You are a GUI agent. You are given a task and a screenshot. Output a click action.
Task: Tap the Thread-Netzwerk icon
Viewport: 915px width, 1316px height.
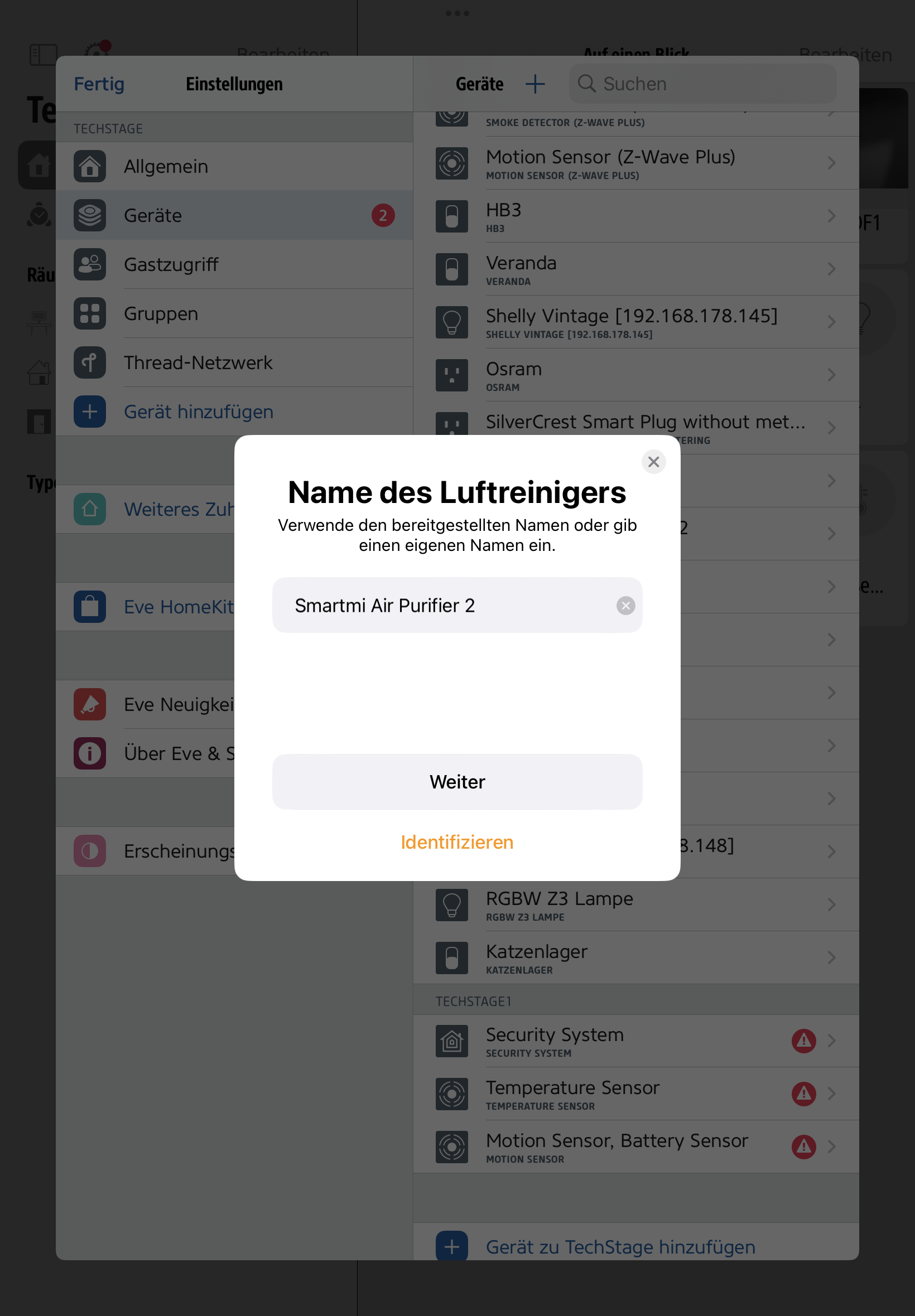[x=90, y=362]
